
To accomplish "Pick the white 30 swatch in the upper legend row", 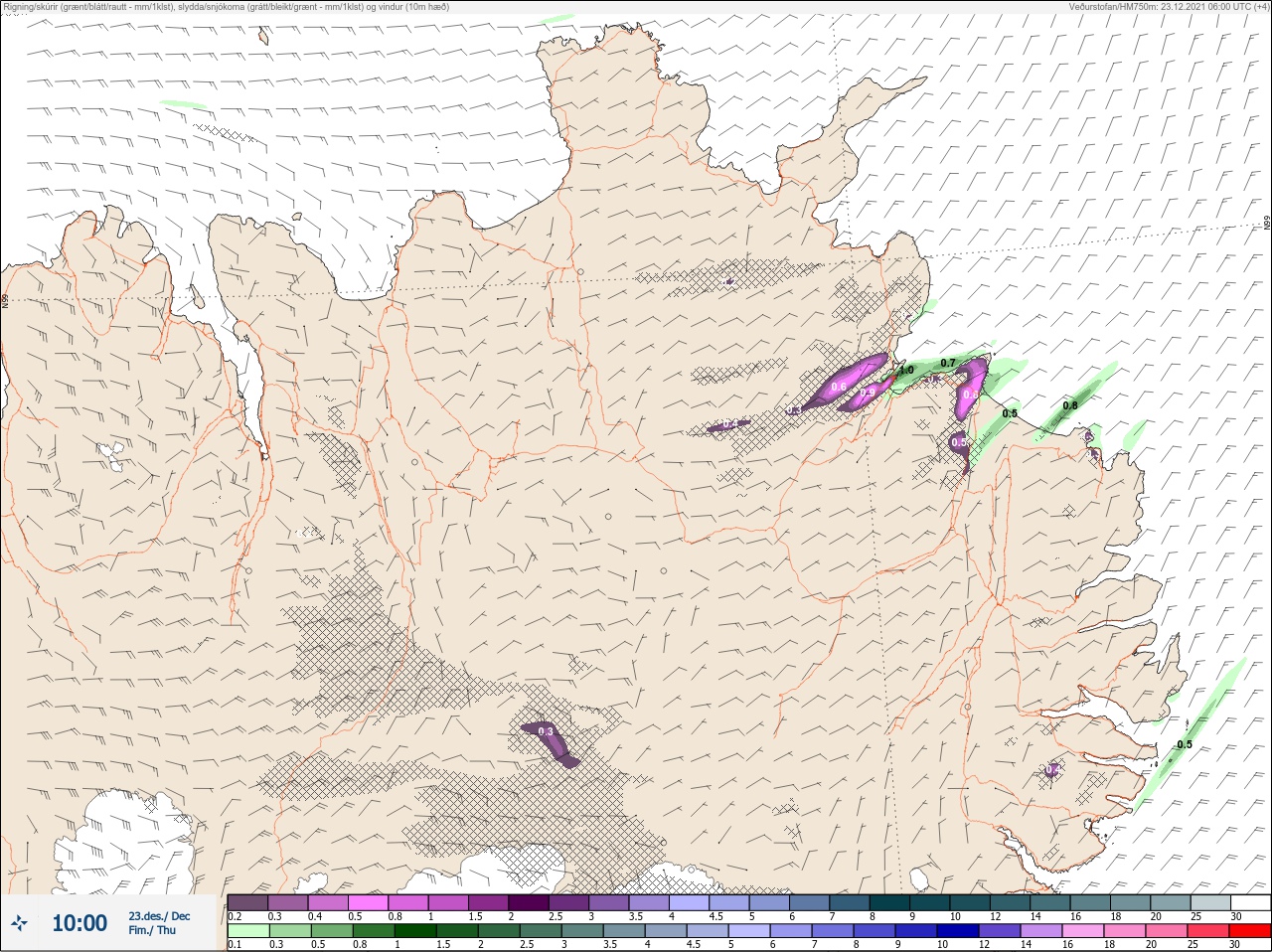I will pos(1251,902).
